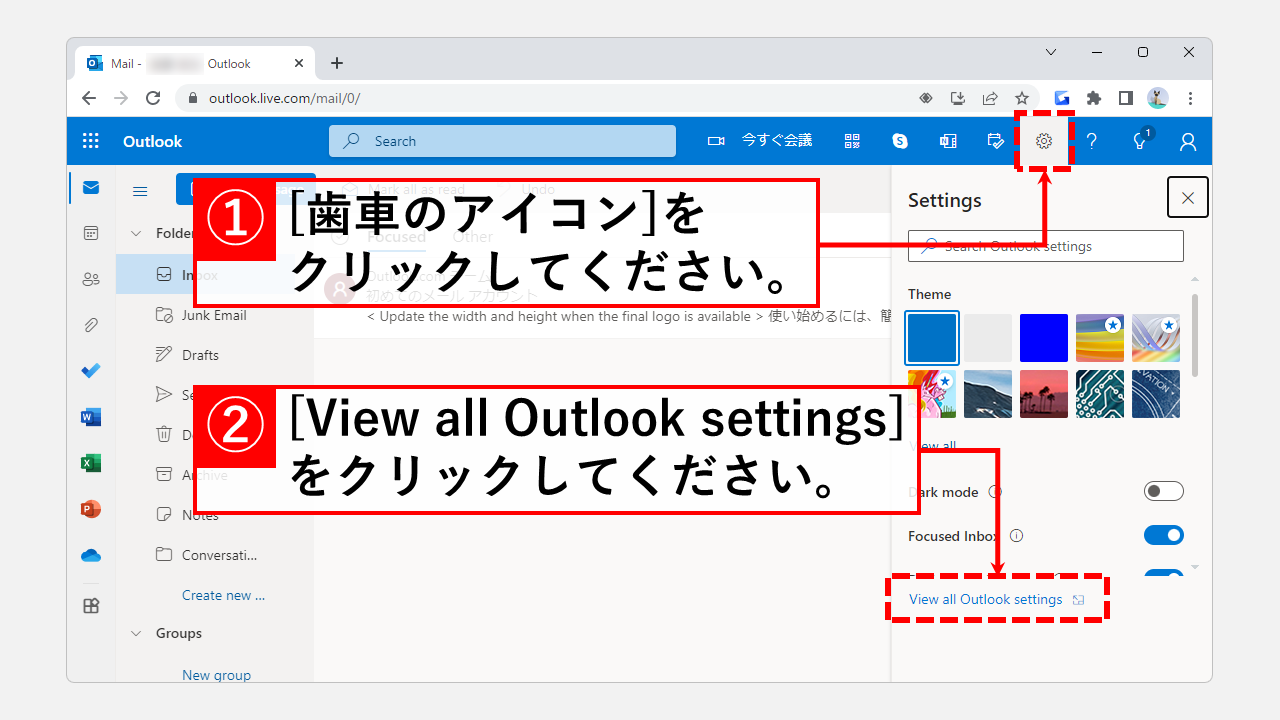Open Excel from the left sidebar
1280x720 pixels.
tap(91, 463)
